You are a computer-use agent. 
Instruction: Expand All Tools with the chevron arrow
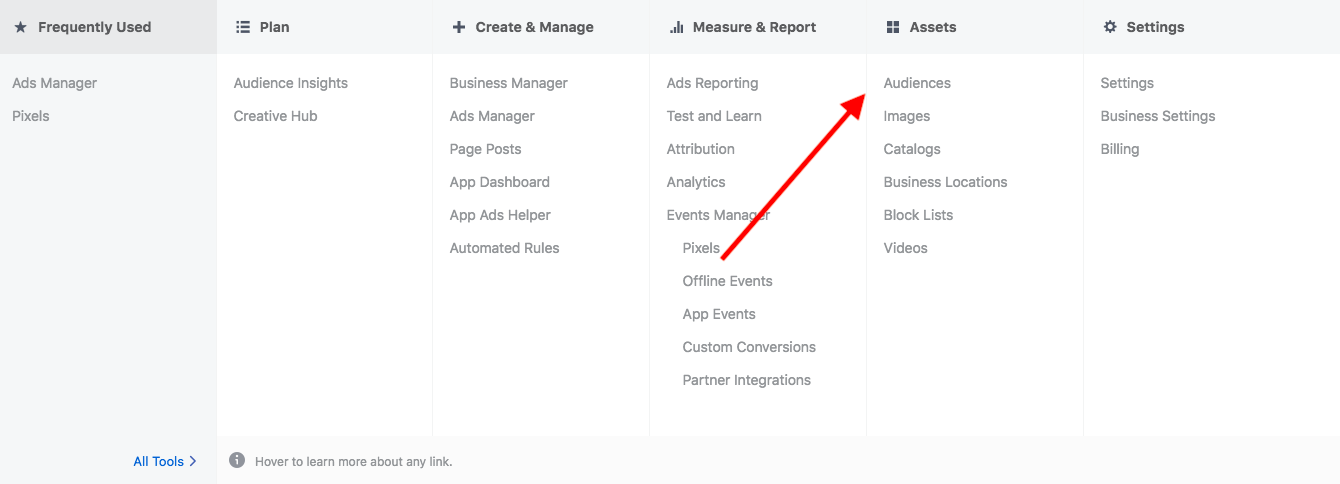point(193,461)
